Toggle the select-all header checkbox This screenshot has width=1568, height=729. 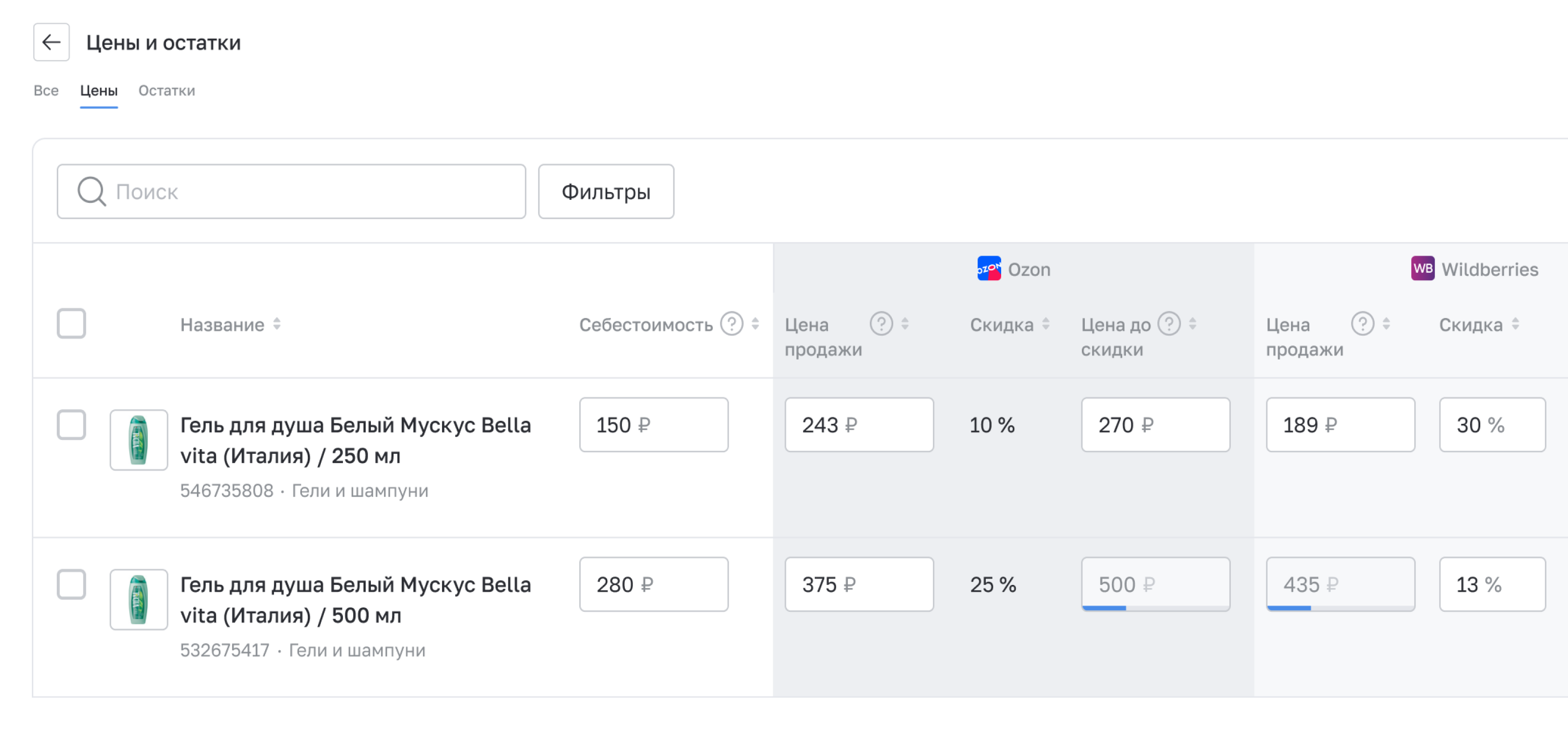(x=71, y=323)
